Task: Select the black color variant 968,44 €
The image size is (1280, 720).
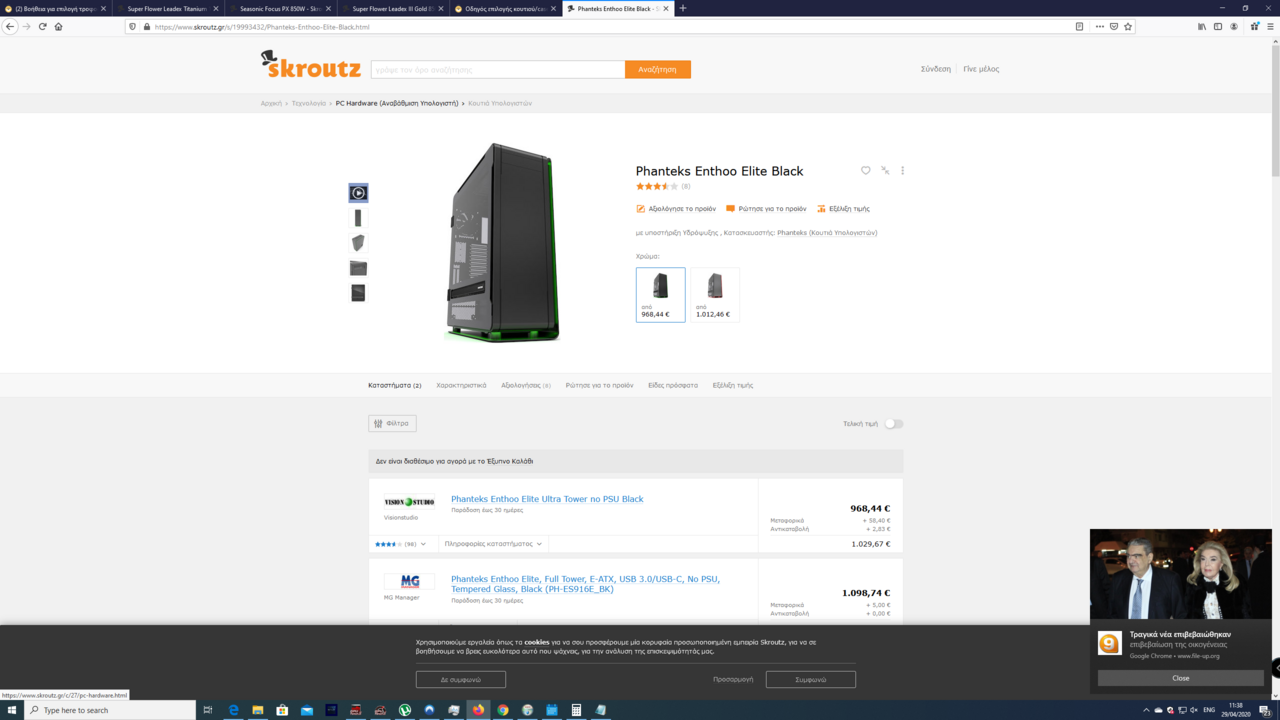Action: (660, 295)
